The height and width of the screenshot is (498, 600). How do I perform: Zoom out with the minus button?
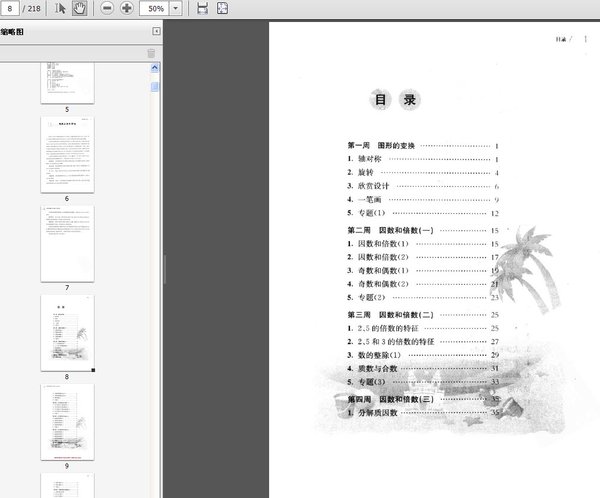click(107, 8)
